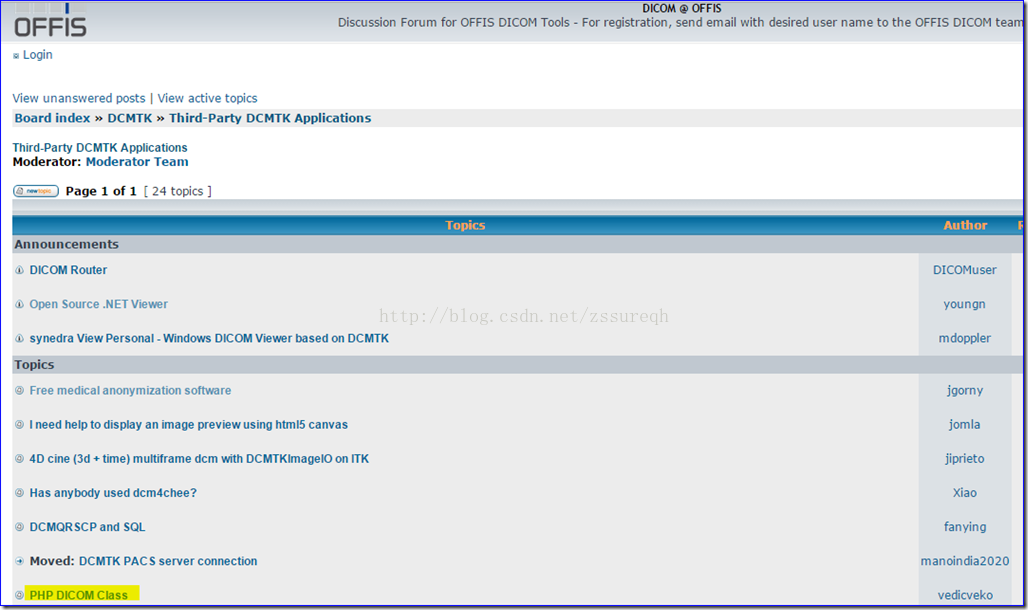This screenshot has height=610, width=1028.
Task: Click the new topic button icon
Action: 36,191
